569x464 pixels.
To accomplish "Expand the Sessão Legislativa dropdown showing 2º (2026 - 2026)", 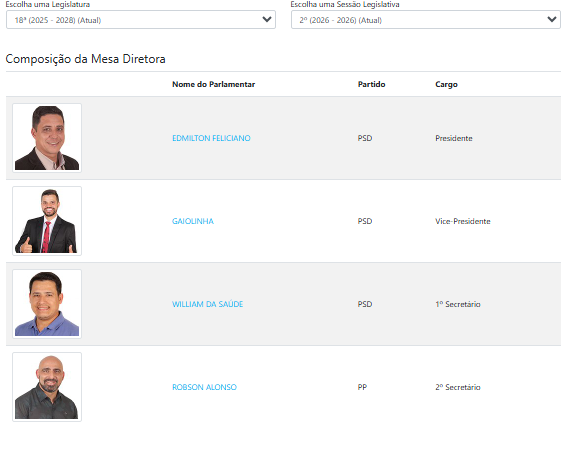I will 426,20.
